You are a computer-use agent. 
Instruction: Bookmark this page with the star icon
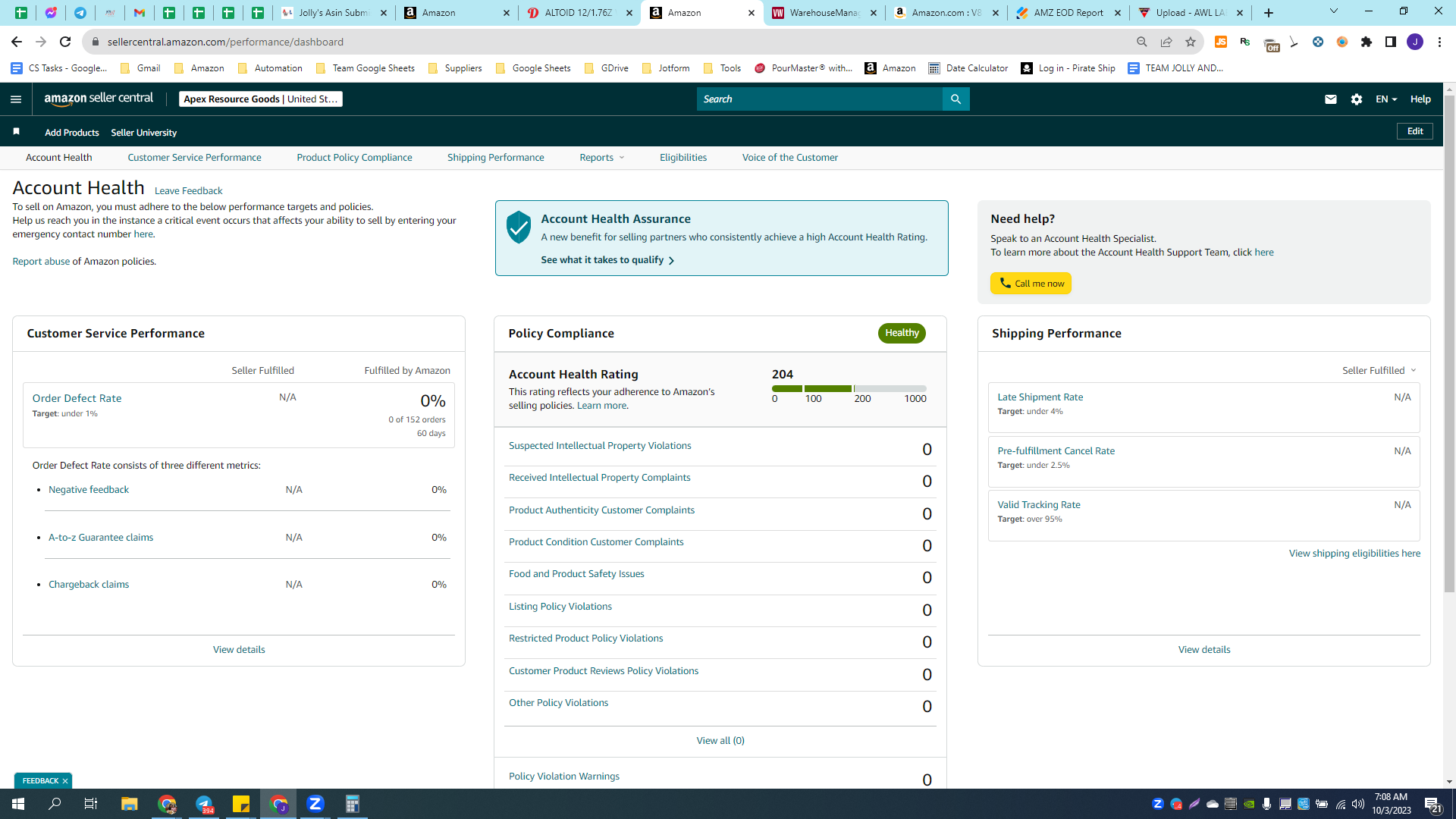point(1191,42)
